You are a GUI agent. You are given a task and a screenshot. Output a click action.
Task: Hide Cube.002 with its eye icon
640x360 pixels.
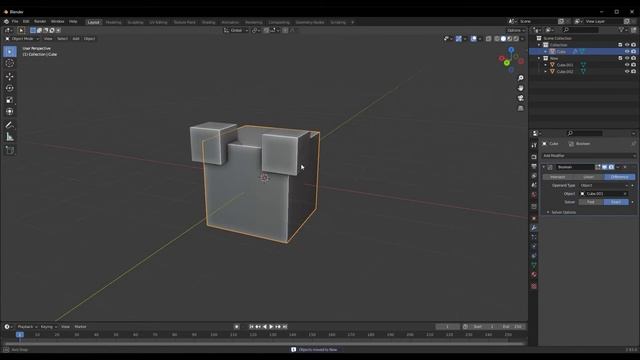[627, 71]
